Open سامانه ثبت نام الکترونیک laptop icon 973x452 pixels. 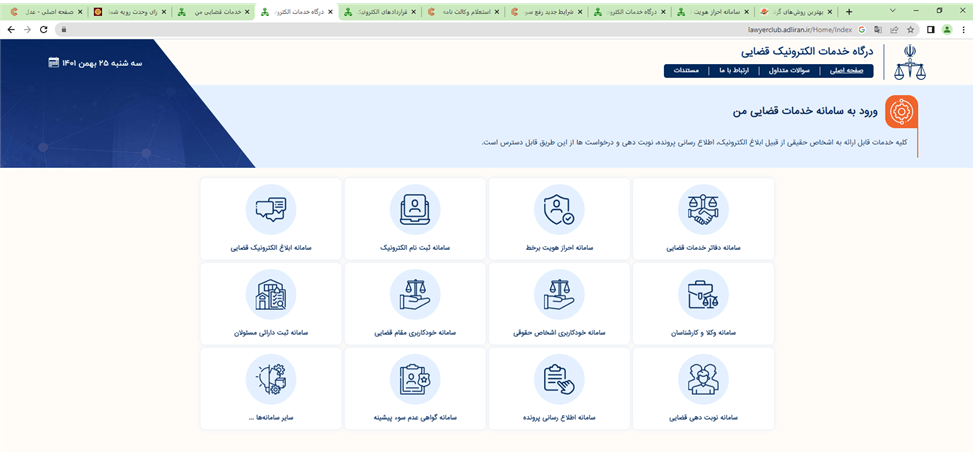415,210
